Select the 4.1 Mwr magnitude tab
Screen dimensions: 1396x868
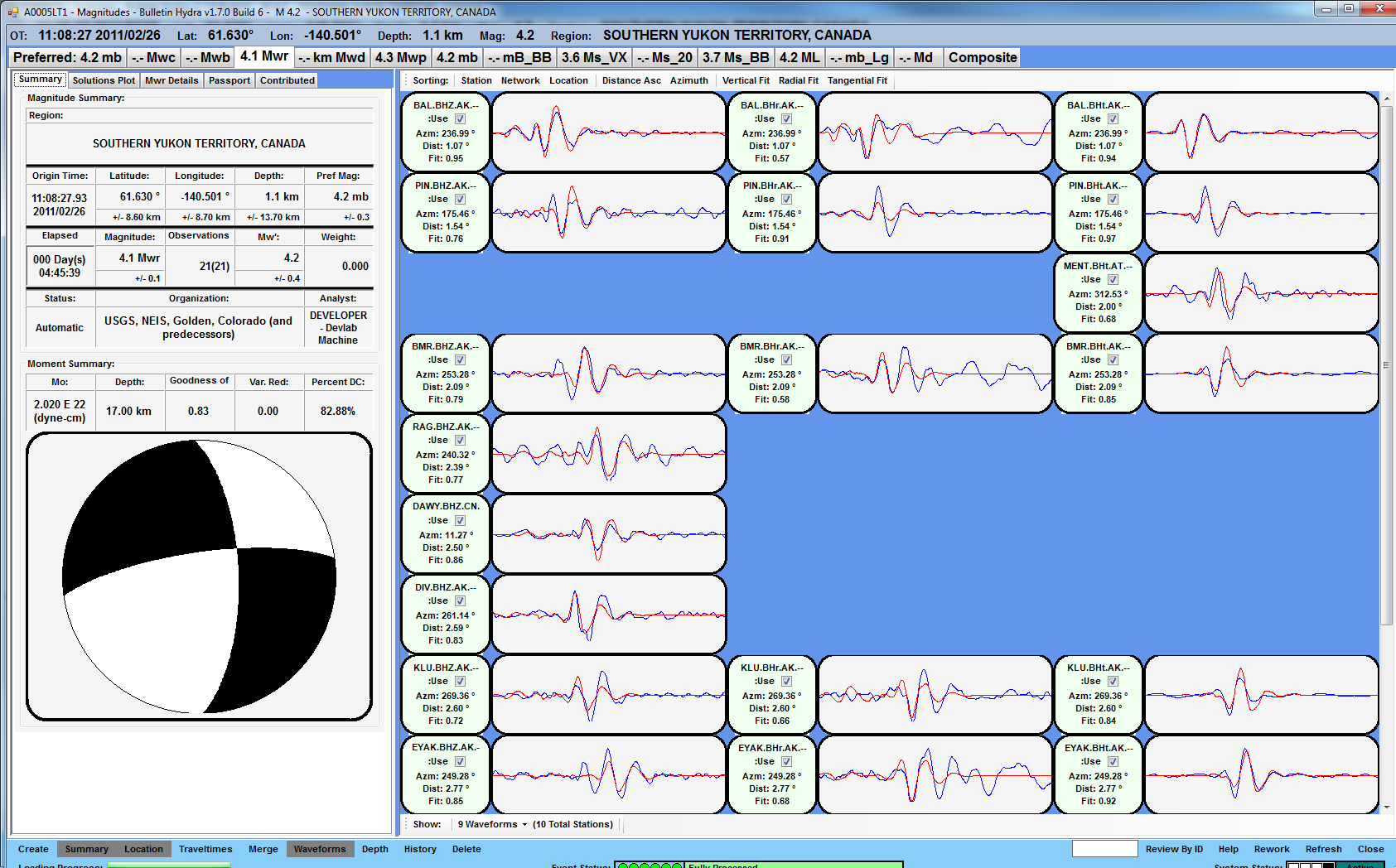264,56
